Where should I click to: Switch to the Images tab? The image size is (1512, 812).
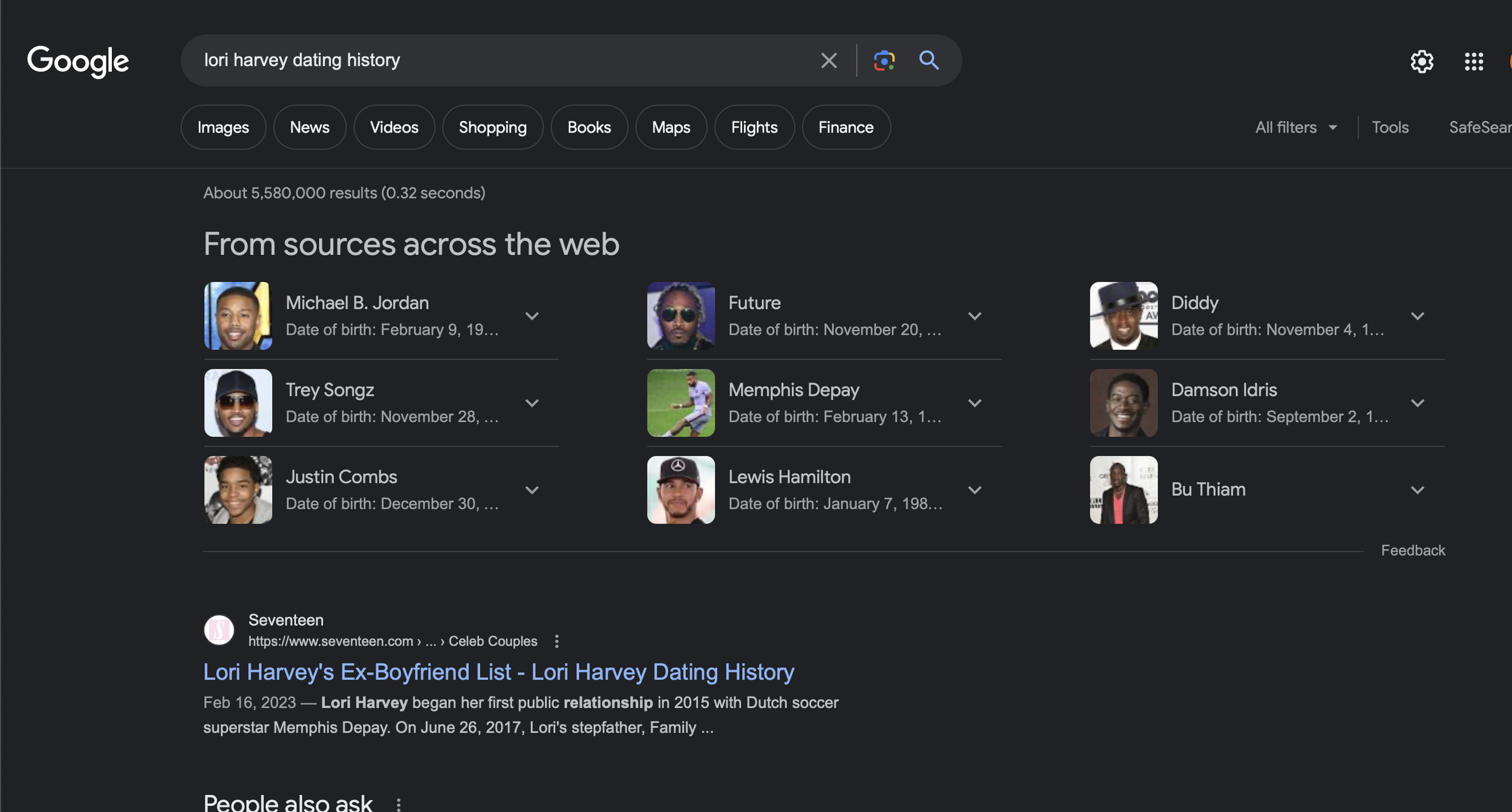223,127
